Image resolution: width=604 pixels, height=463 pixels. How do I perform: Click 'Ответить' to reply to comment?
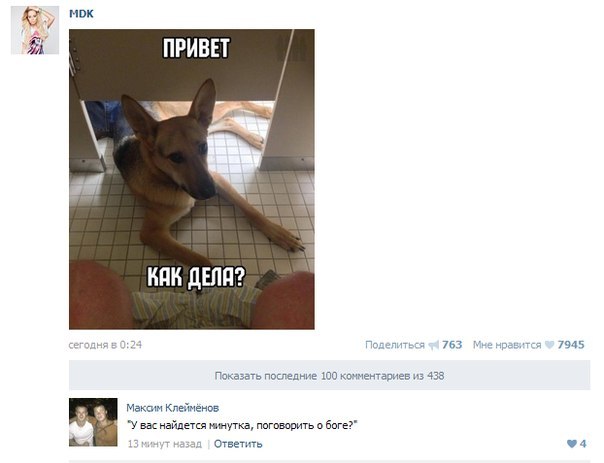pyautogui.click(x=238, y=444)
